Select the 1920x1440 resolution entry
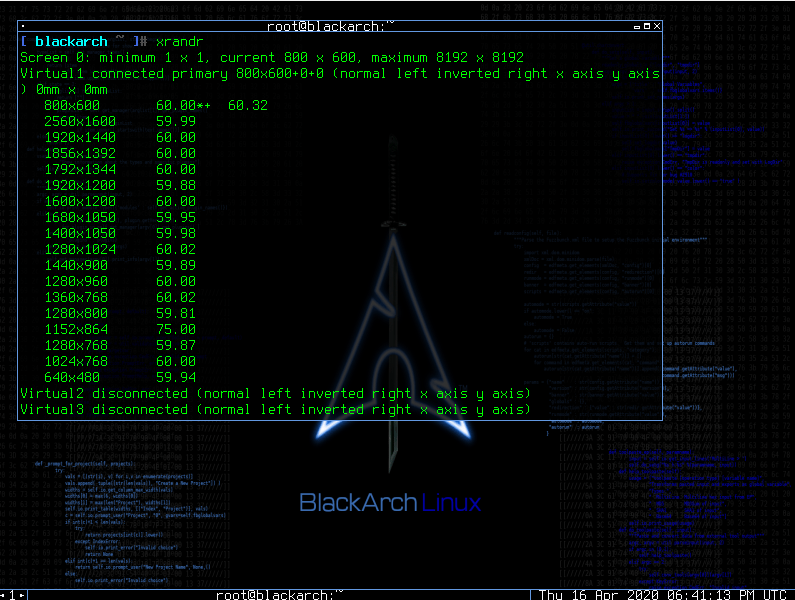The image size is (795, 600). click(80, 137)
